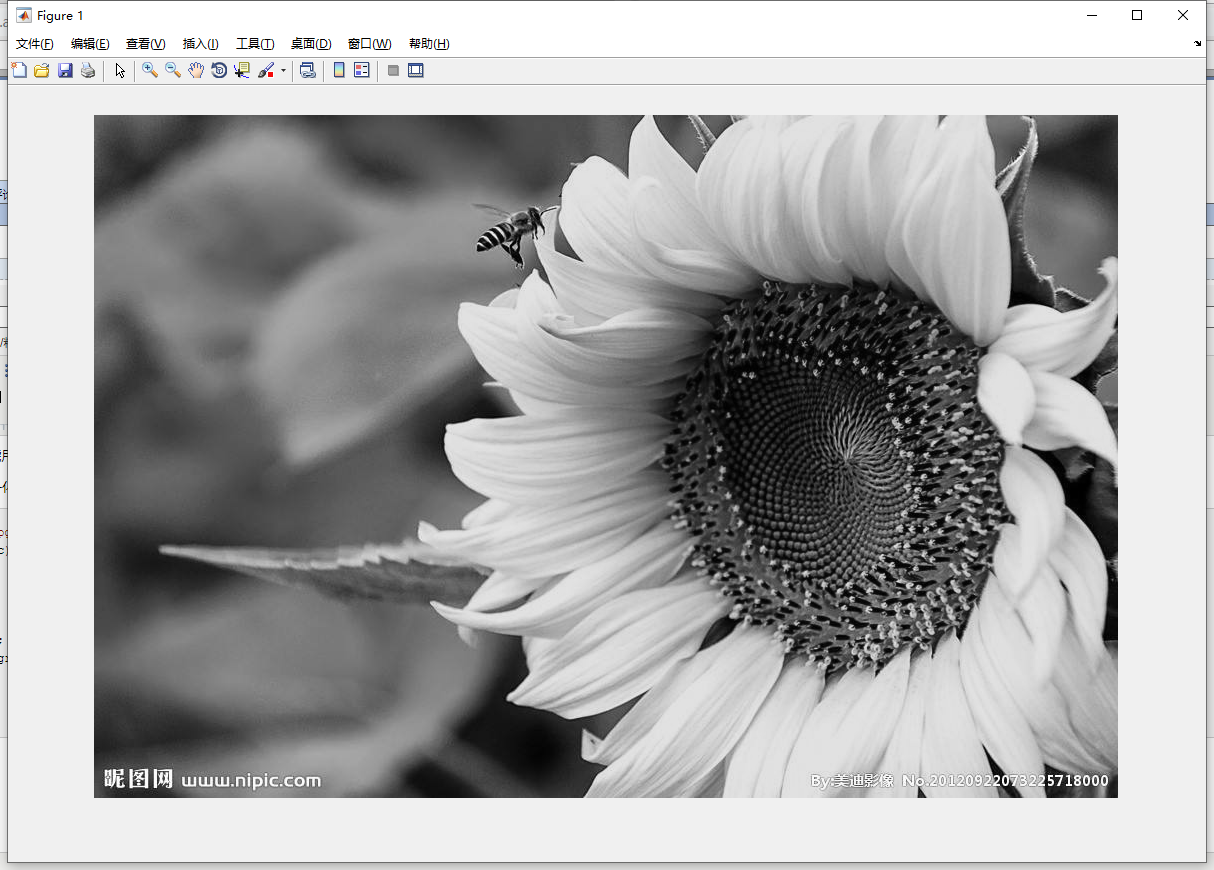Minimize the Figure 1 window

pos(1091,15)
